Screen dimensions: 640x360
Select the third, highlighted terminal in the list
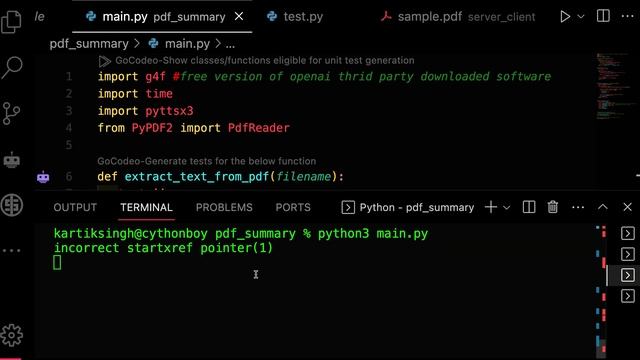pyautogui.click(x=628, y=275)
